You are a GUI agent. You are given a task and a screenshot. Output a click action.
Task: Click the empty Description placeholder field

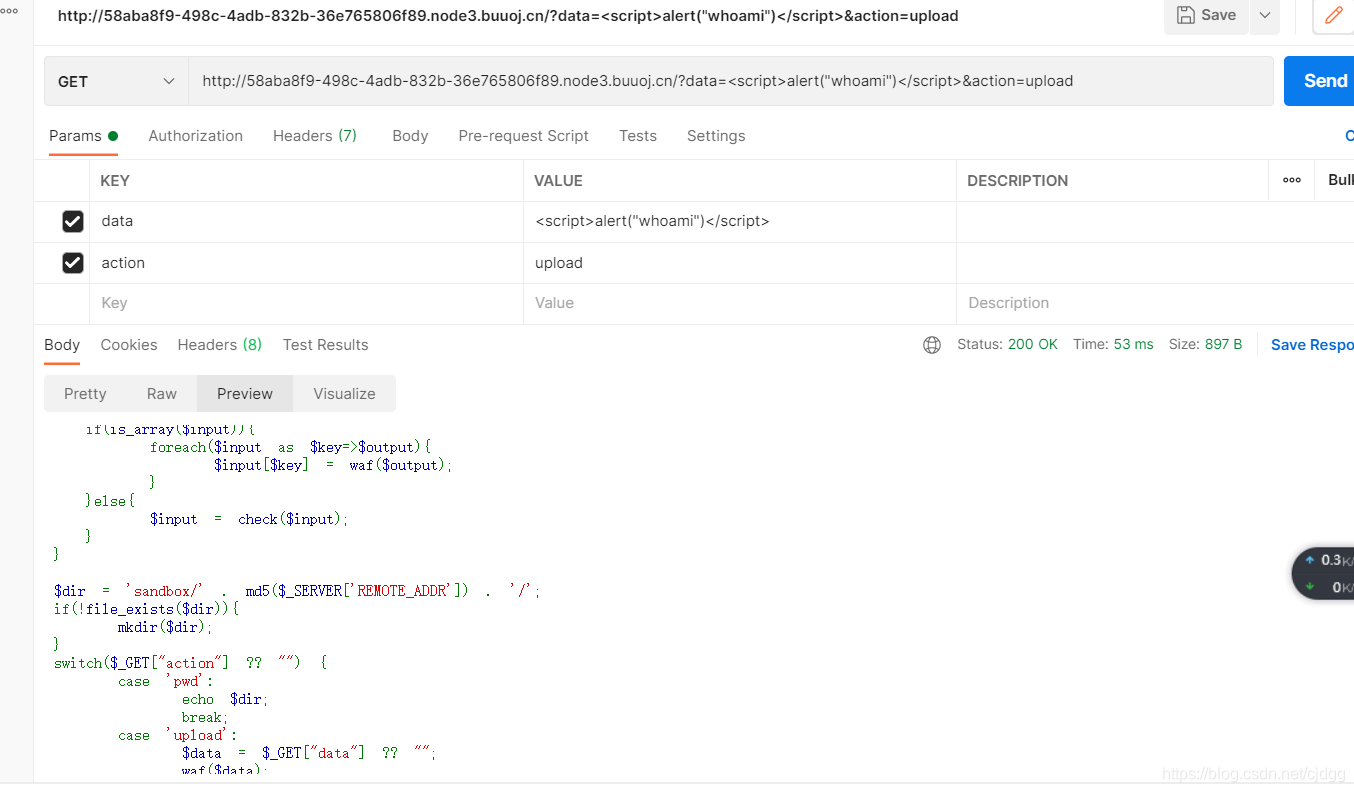1155,303
